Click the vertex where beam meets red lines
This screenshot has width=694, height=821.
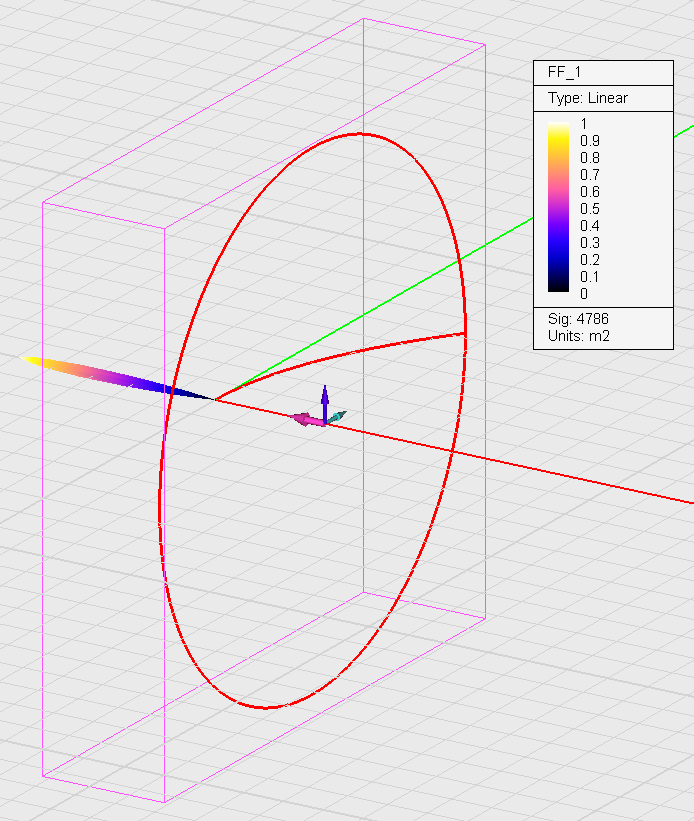pyautogui.click(x=215, y=399)
